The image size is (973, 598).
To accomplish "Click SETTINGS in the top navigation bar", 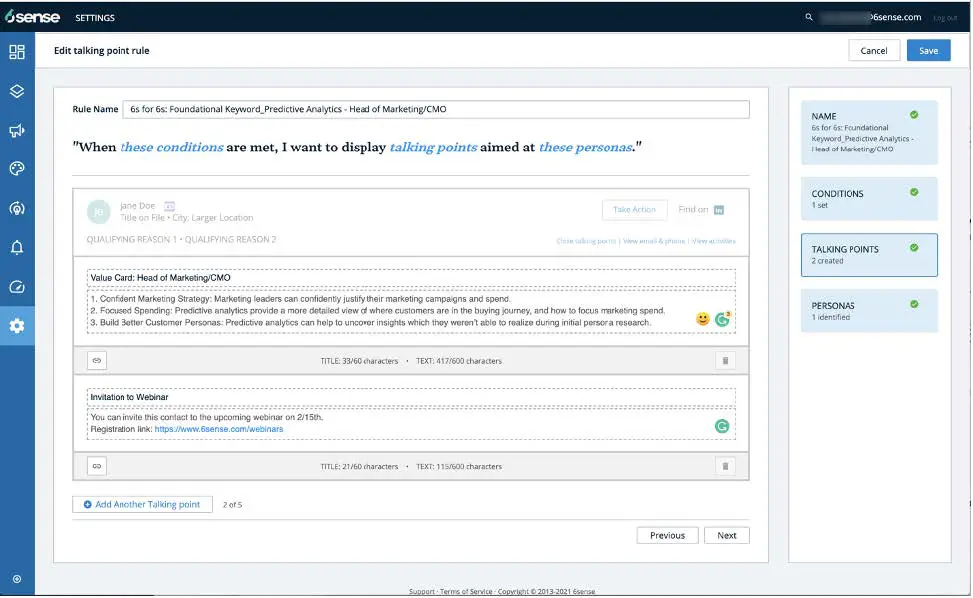I will click(x=97, y=17).
